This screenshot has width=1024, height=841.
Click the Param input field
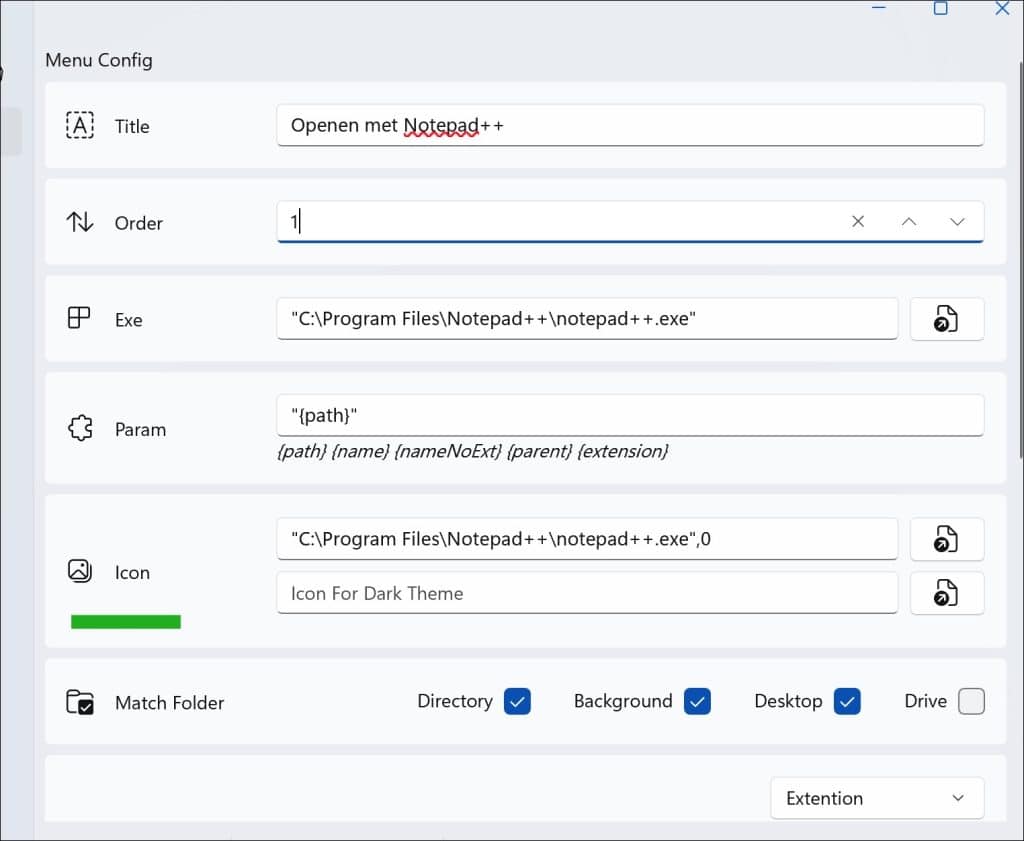tap(630, 414)
